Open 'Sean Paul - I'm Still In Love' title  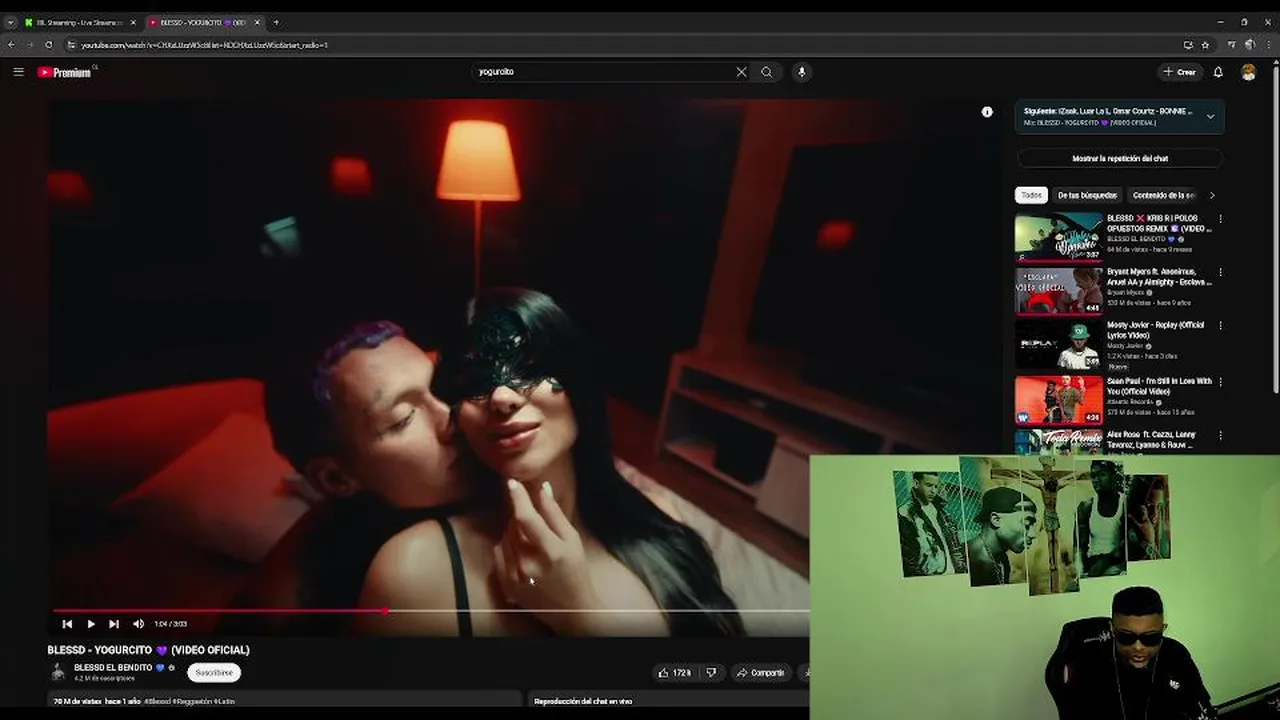(1159, 386)
